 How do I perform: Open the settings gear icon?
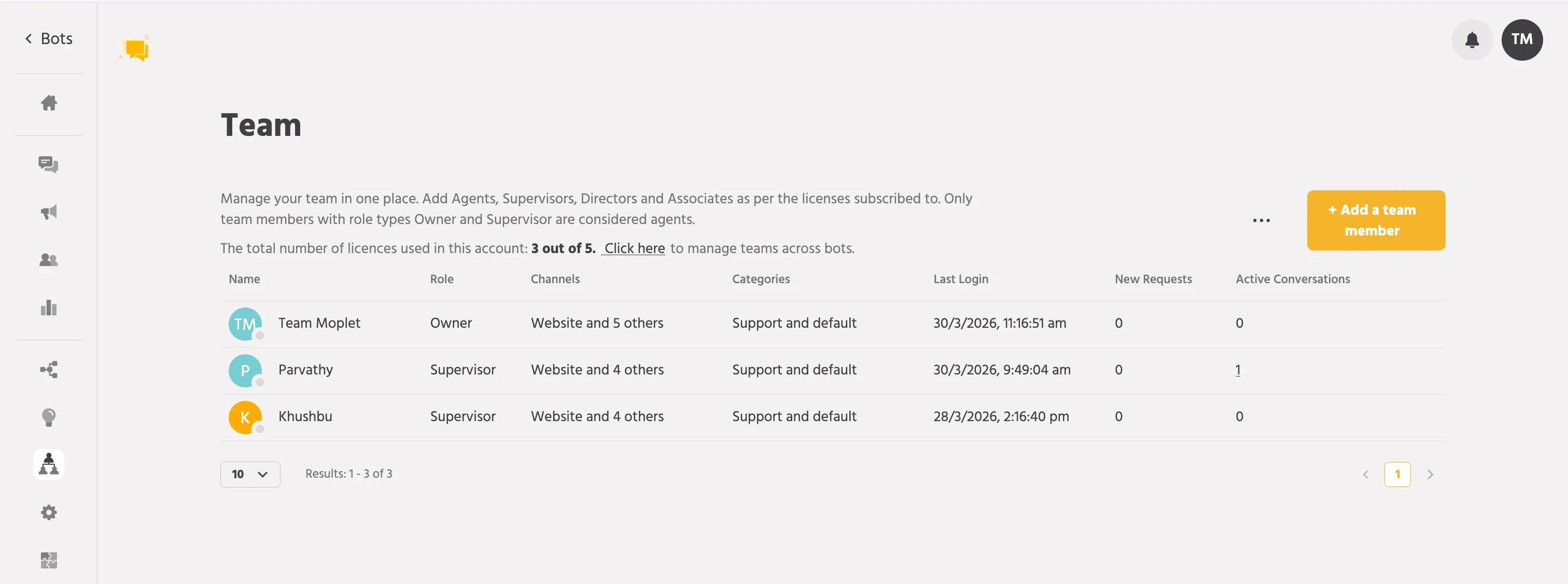point(49,512)
